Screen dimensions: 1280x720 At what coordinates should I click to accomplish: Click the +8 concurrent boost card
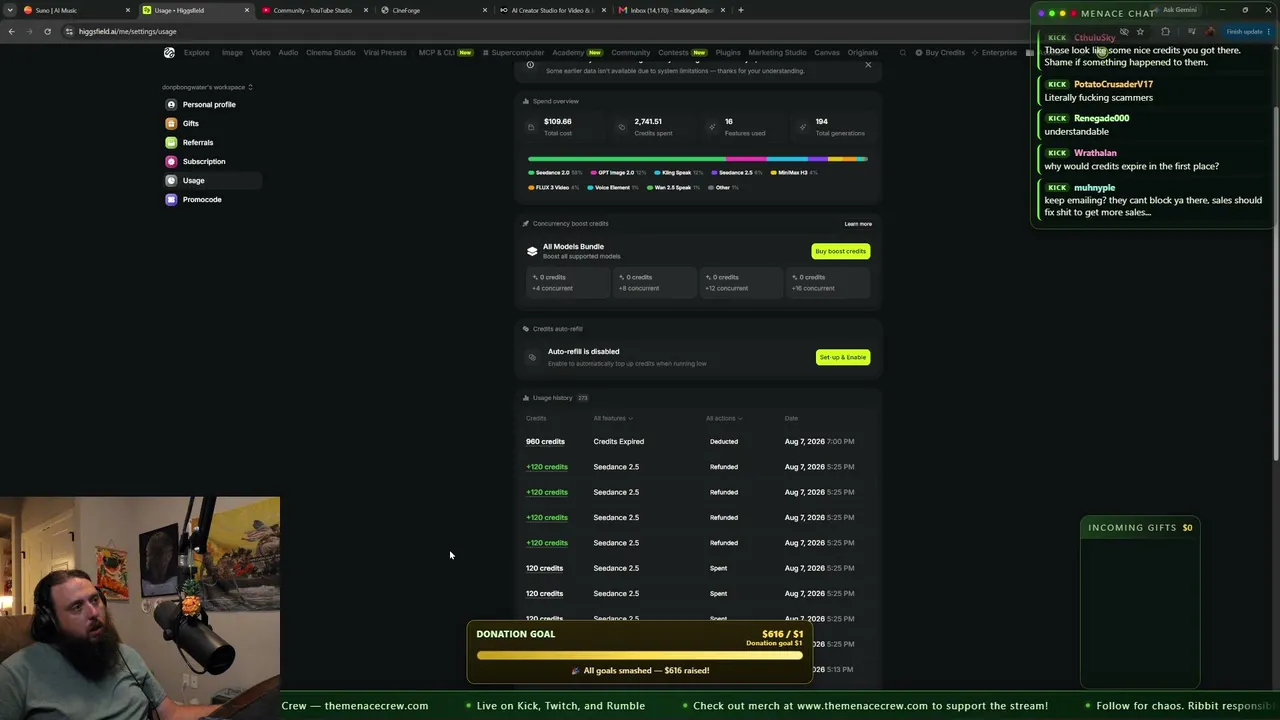coord(654,282)
